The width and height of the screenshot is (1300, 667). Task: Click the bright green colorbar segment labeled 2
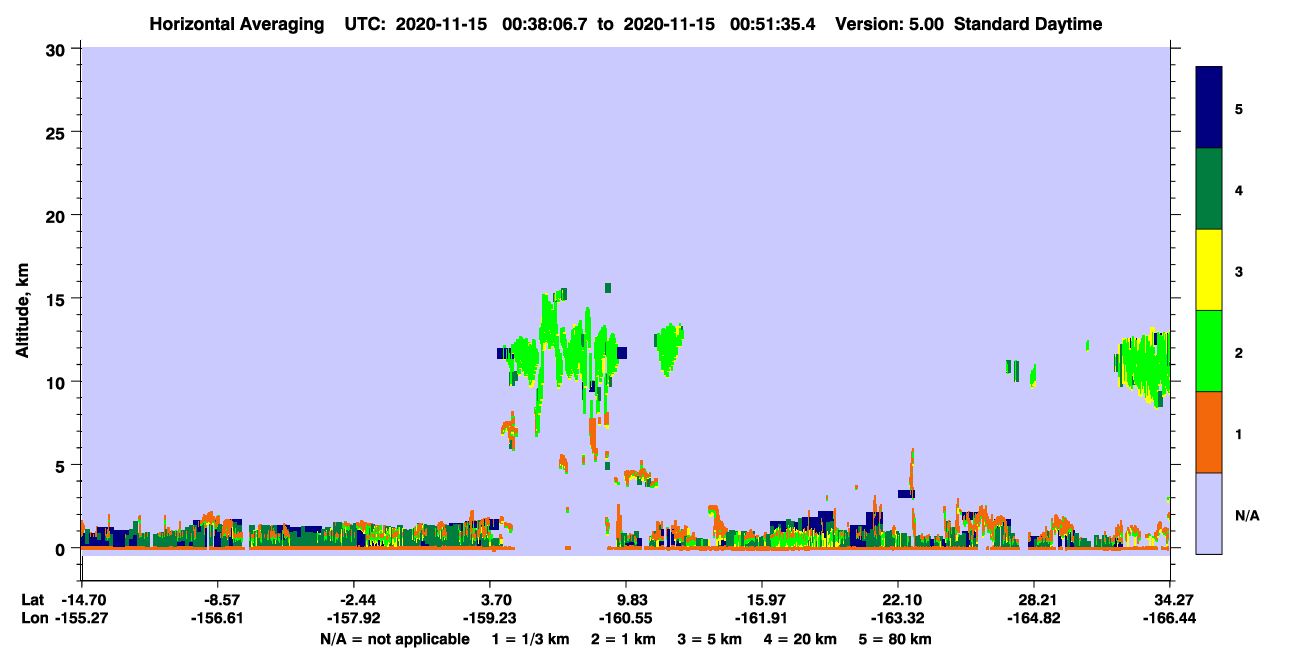(1209, 351)
